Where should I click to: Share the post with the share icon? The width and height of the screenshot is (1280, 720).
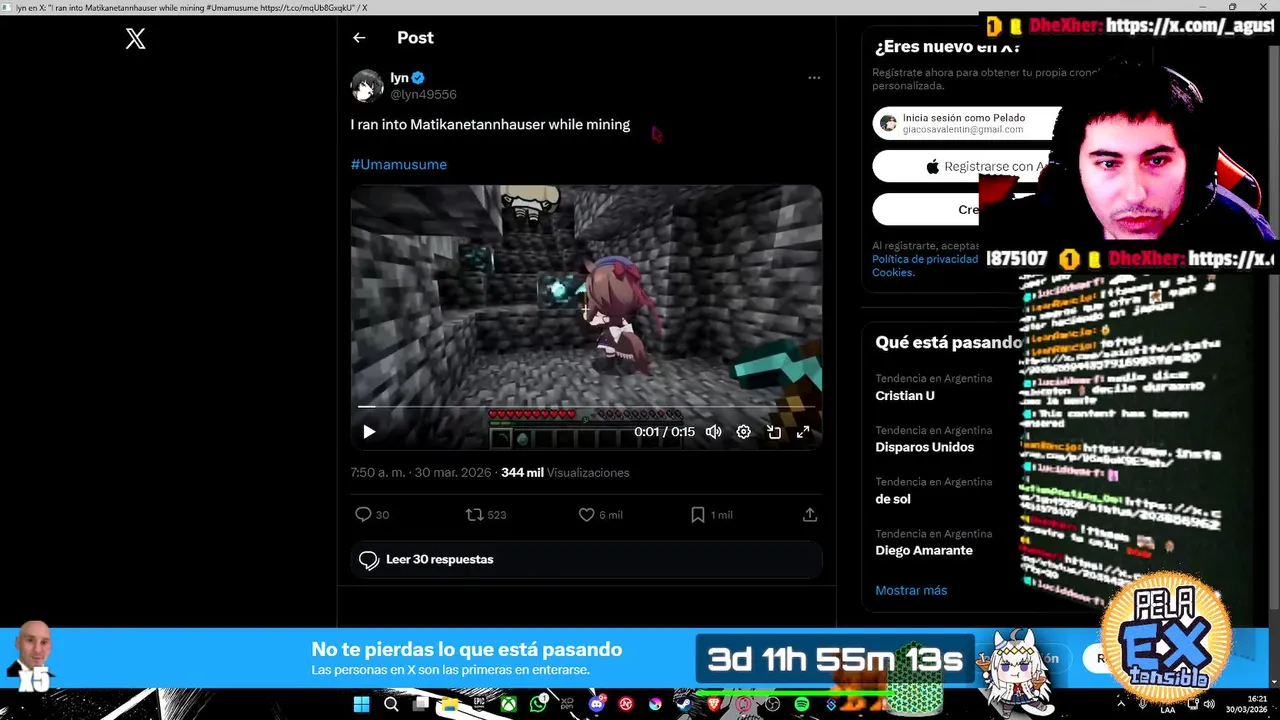click(810, 514)
